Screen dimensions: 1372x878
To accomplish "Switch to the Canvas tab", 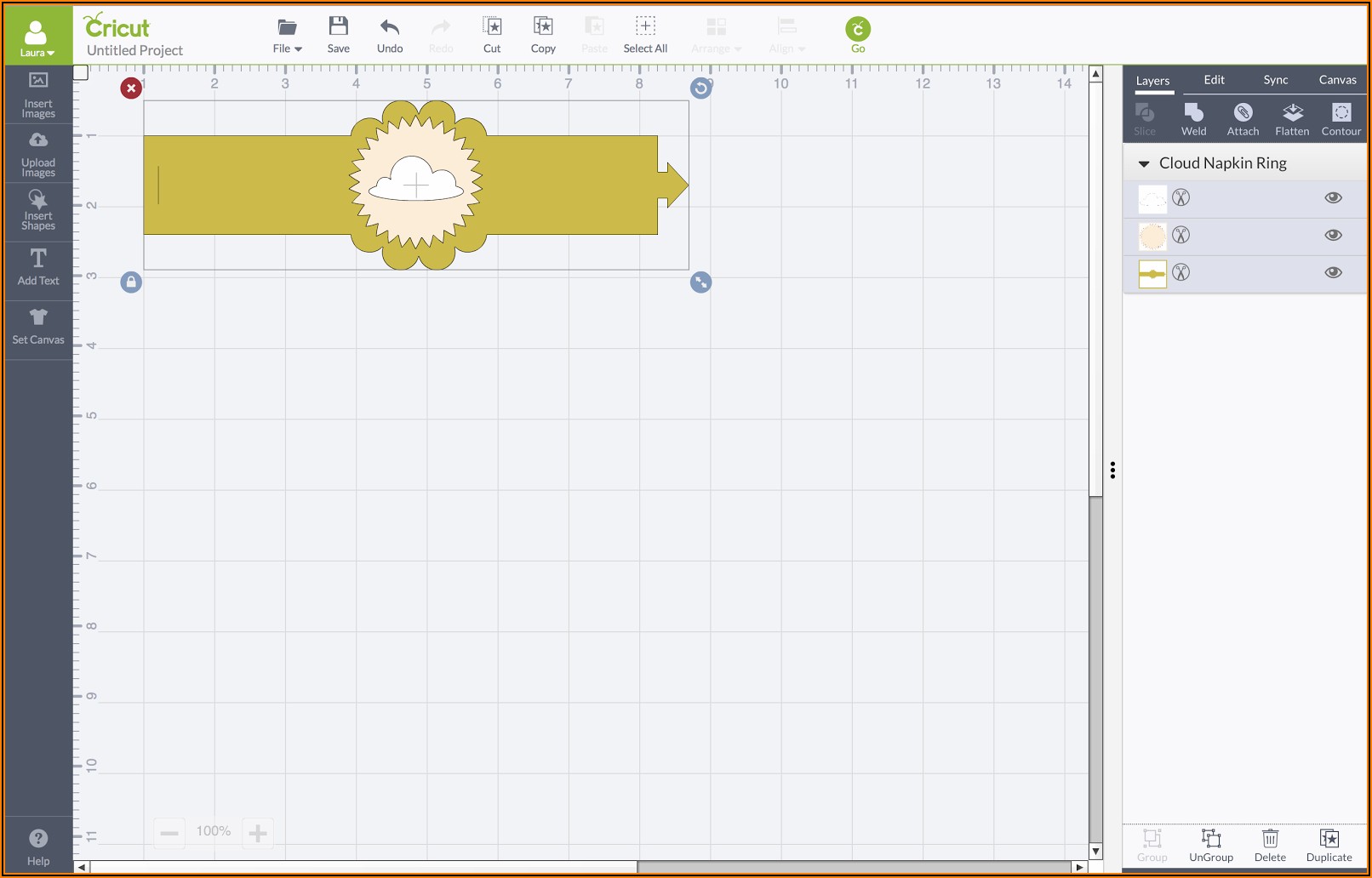I will pyautogui.click(x=1337, y=80).
